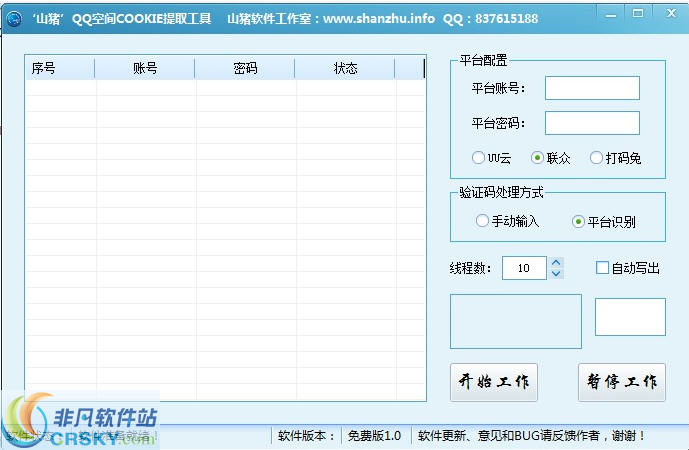Increase thread count with up arrow
Image resolution: width=689 pixels, height=450 pixels.
[556, 262]
